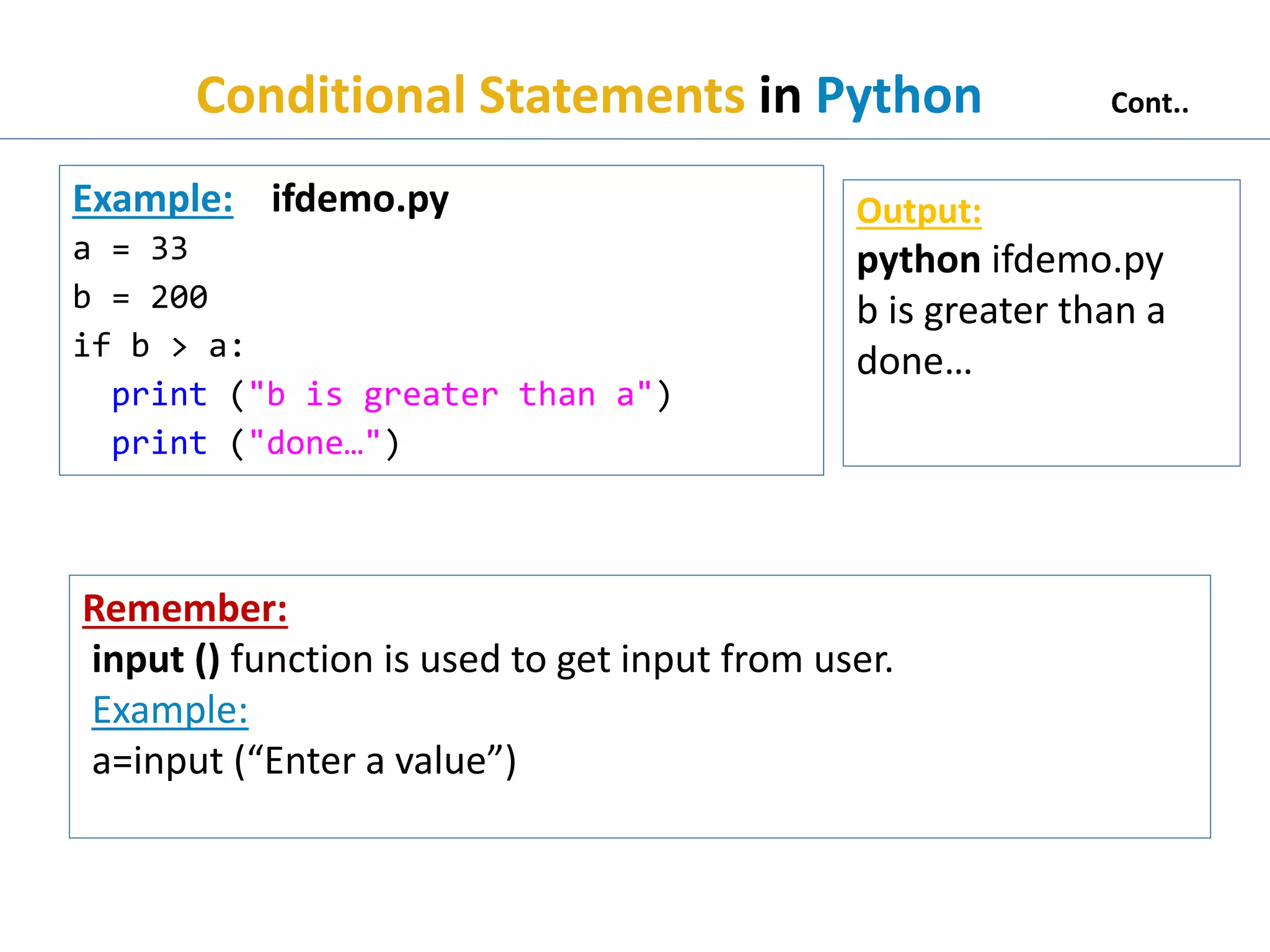Image resolution: width=1270 pixels, height=952 pixels.
Task: Click the 'if b > a:' statement
Action: [159, 346]
